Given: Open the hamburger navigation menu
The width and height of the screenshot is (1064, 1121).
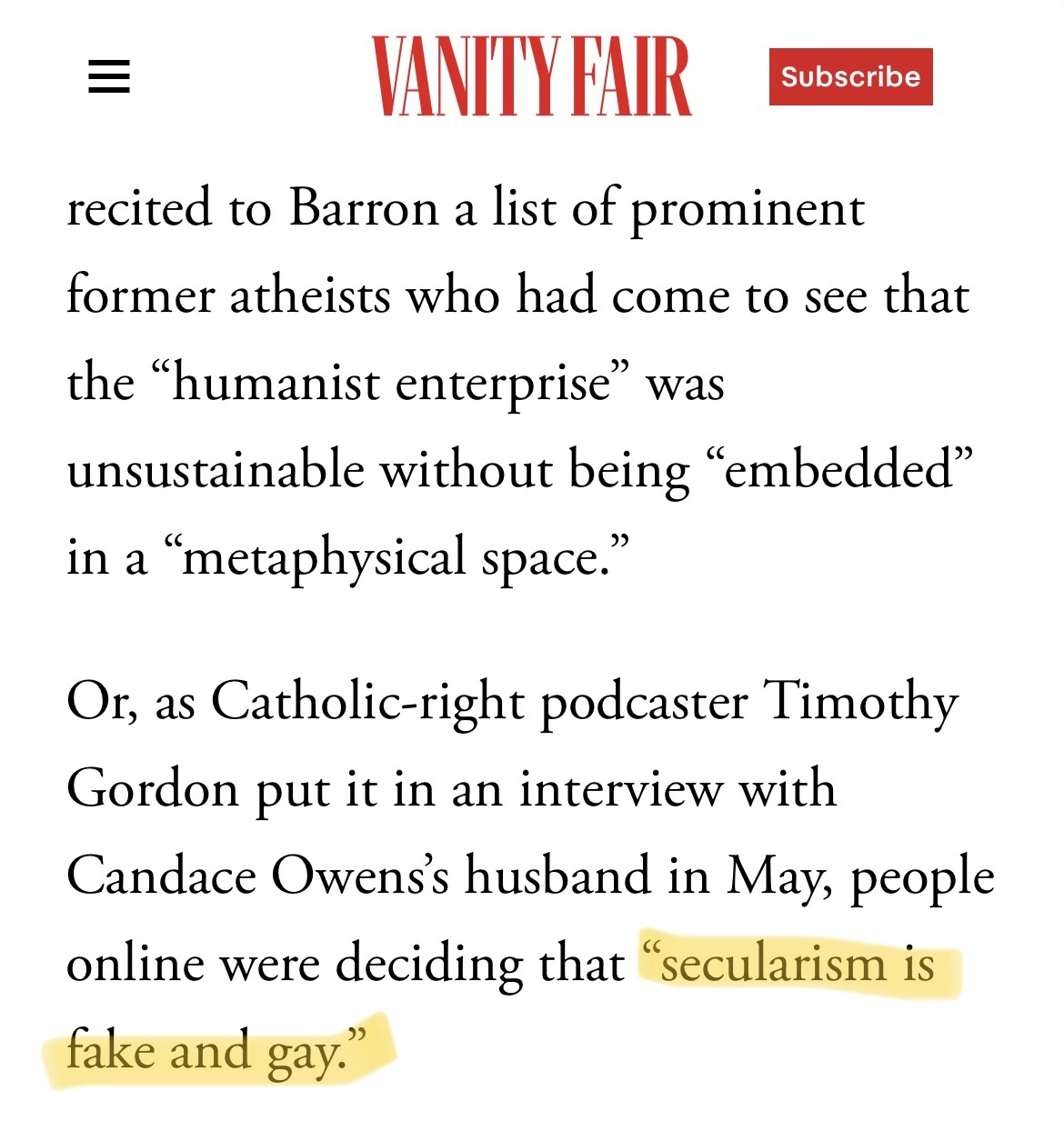Looking at the screenshot, I should coord(108,76).
